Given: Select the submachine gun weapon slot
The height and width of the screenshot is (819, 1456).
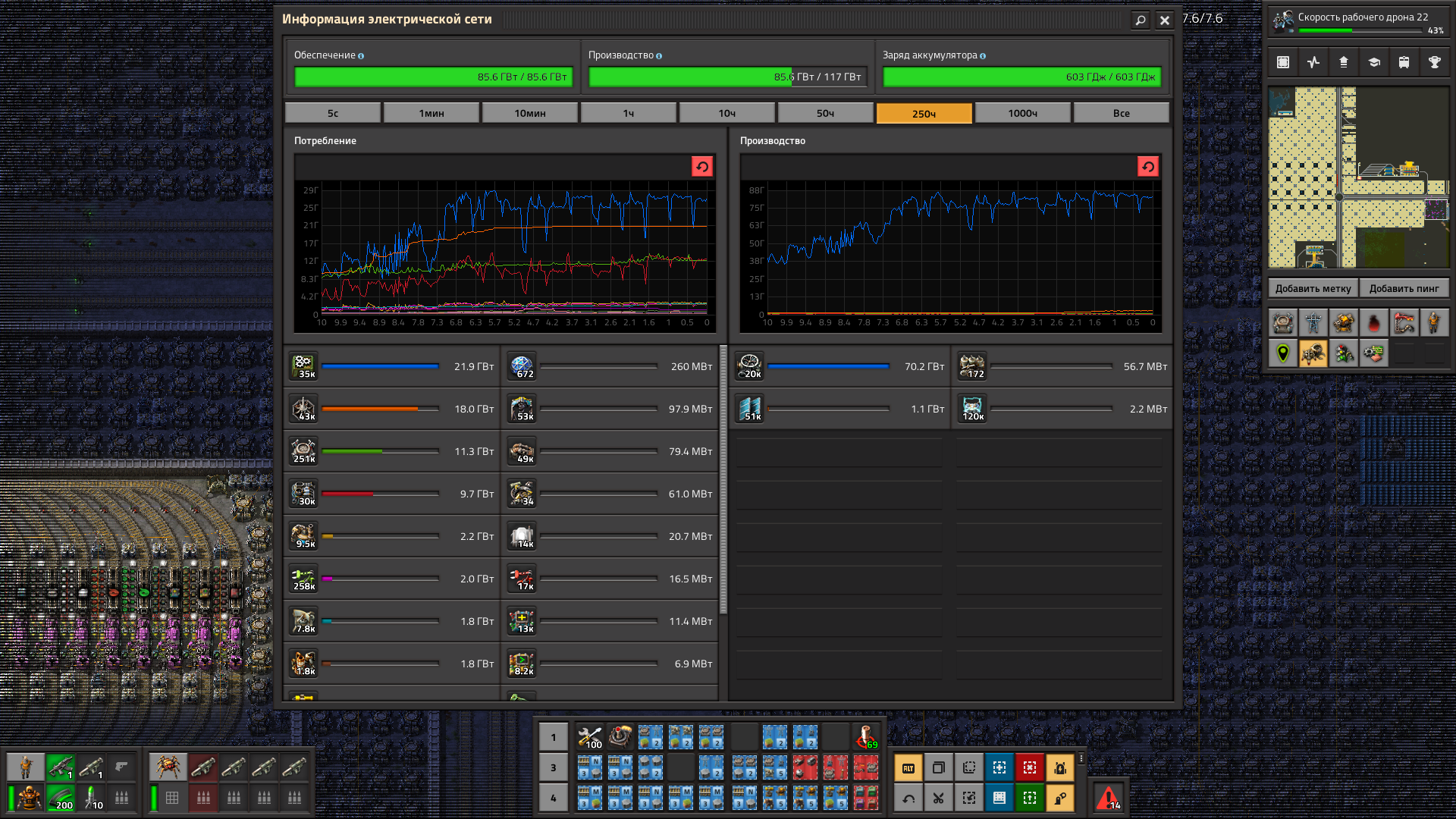Looking at the screenshot, I should (61, 767).
